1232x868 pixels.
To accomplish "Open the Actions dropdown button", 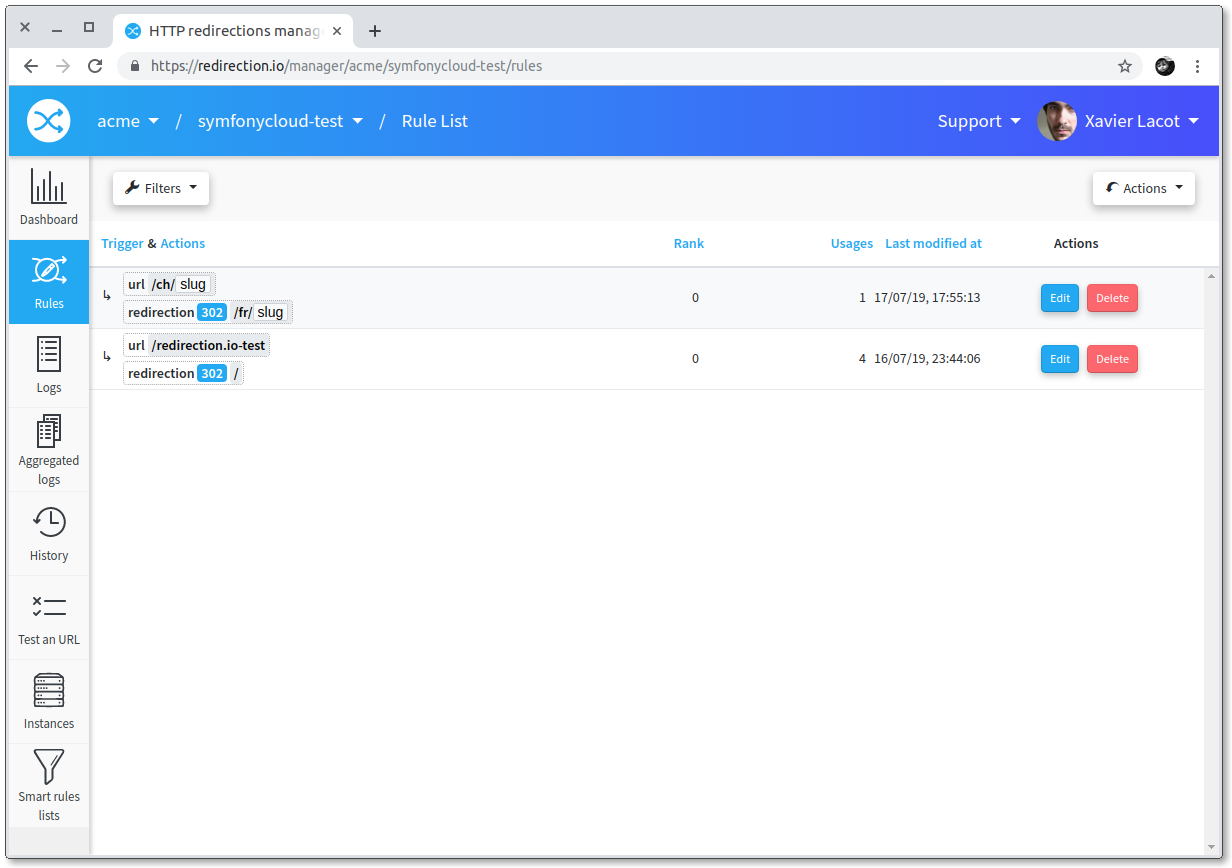I will [x=1144, y=188].
